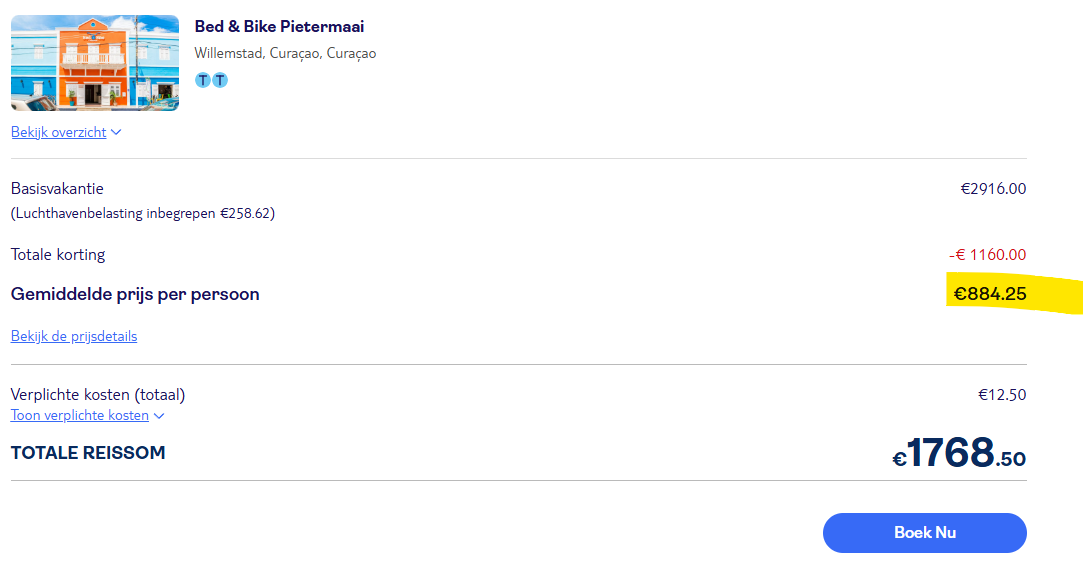Click the yellow highlighted €884.25 price
Image resolution: width=1083 pixels, height=569 pixels.
coord(989,294)
